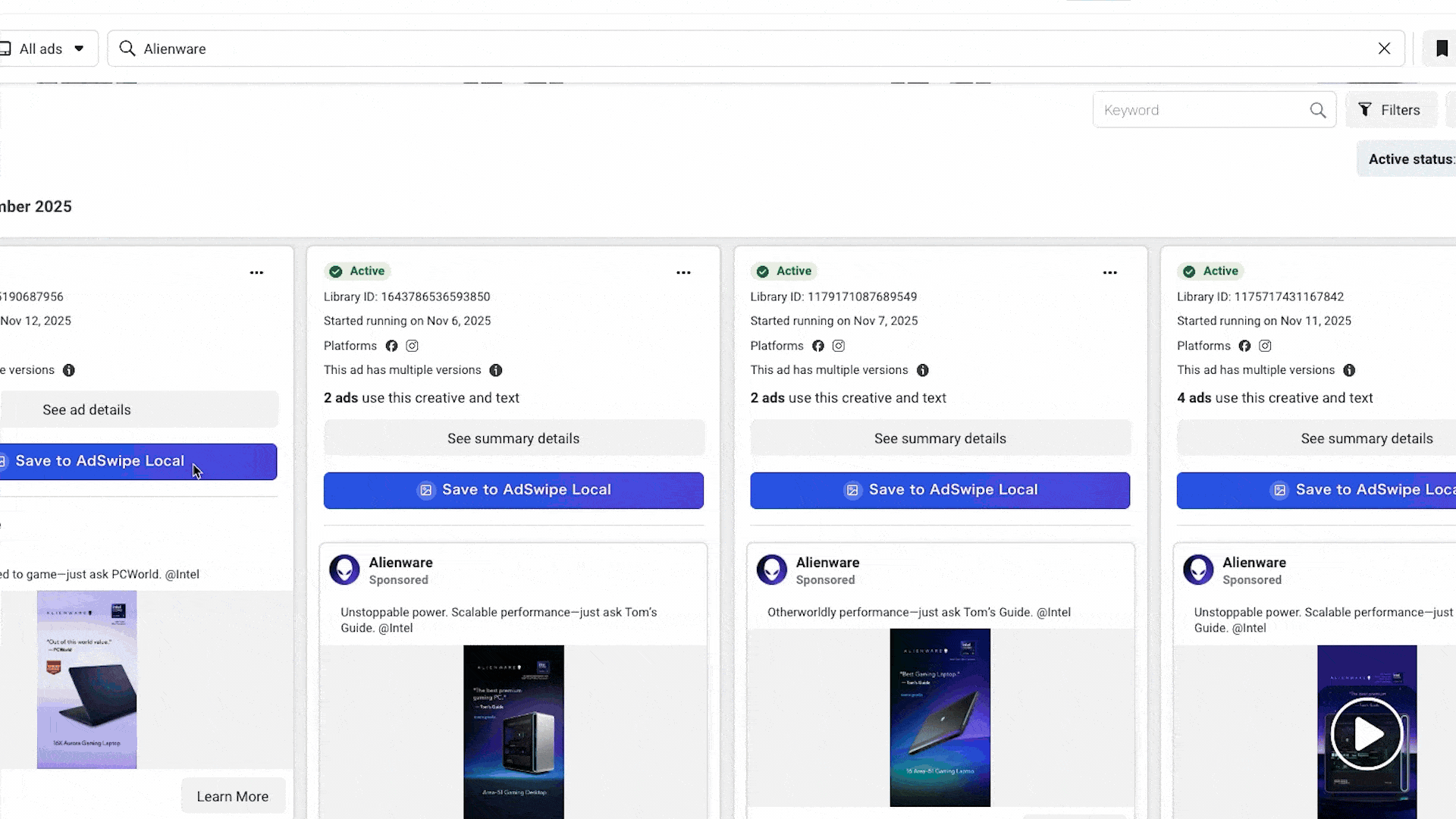Click versions info icon on Nov 12 ad
The height and width of the screenshot is (819, 1456).
(69, 370)
